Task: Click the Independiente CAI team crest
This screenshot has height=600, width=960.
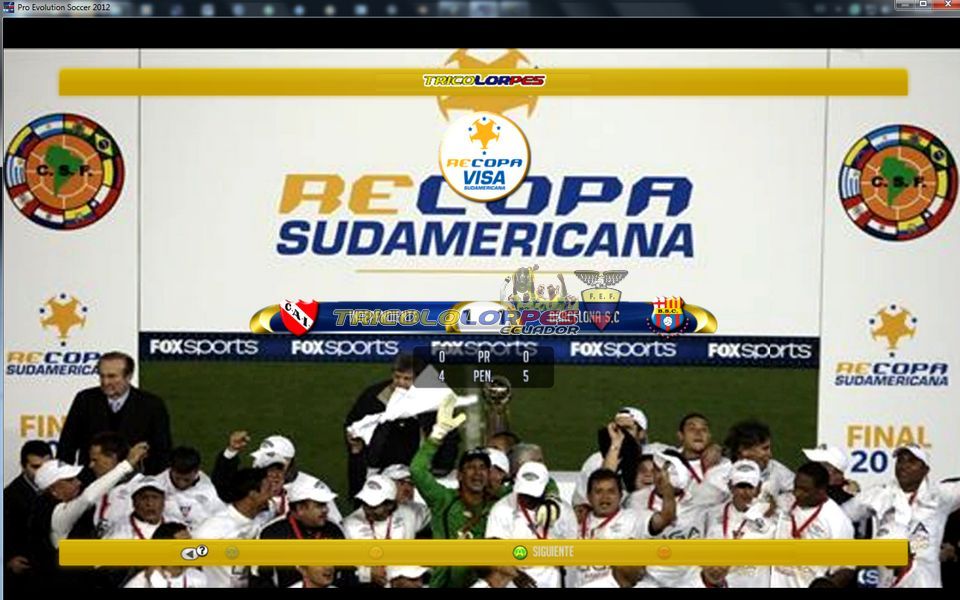Action: [x=298, y=316]
